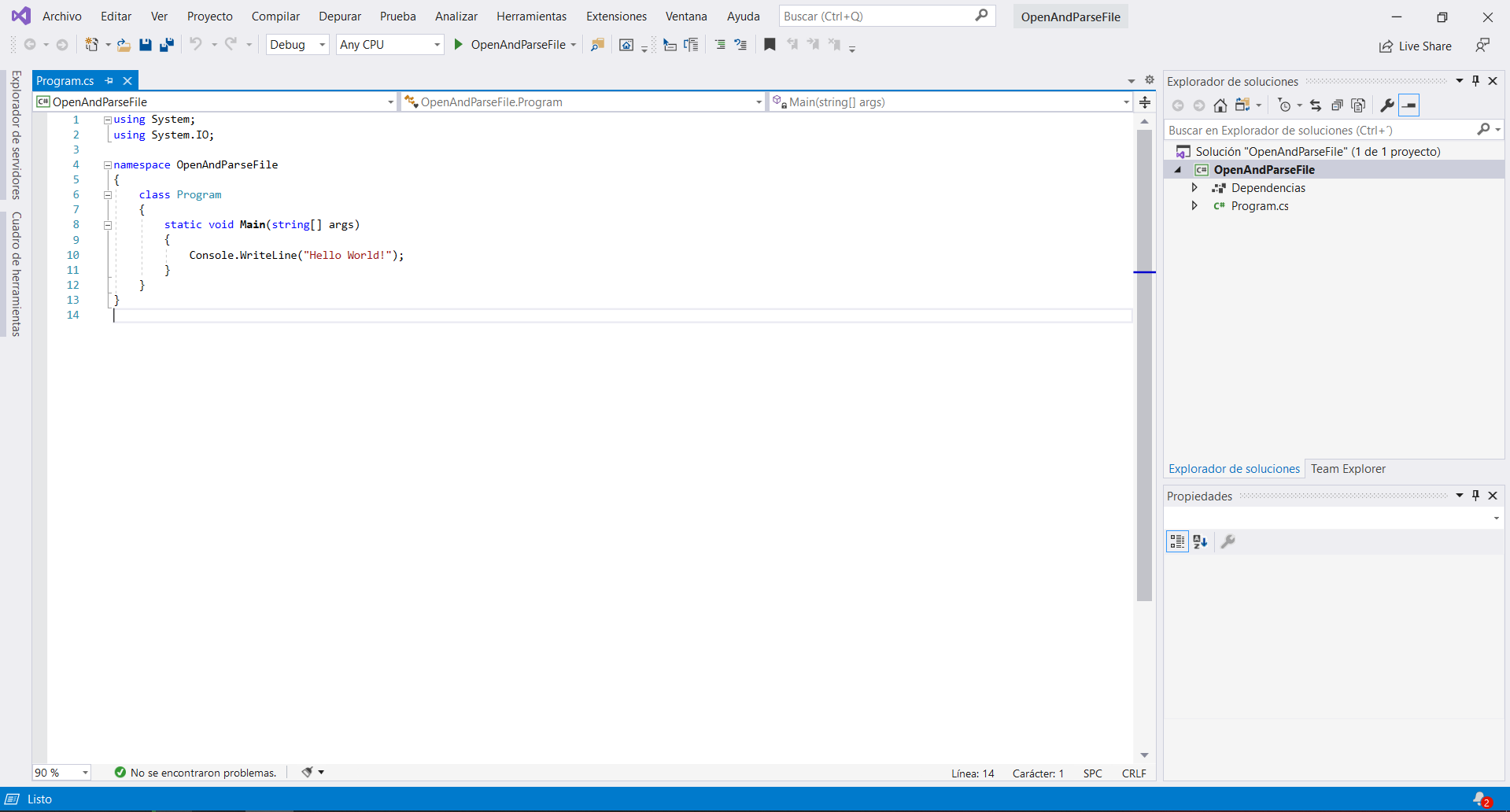Toggle the Categorized view in Properties panel
This screenshot has height=812, width=1510.
[1177, 541]
